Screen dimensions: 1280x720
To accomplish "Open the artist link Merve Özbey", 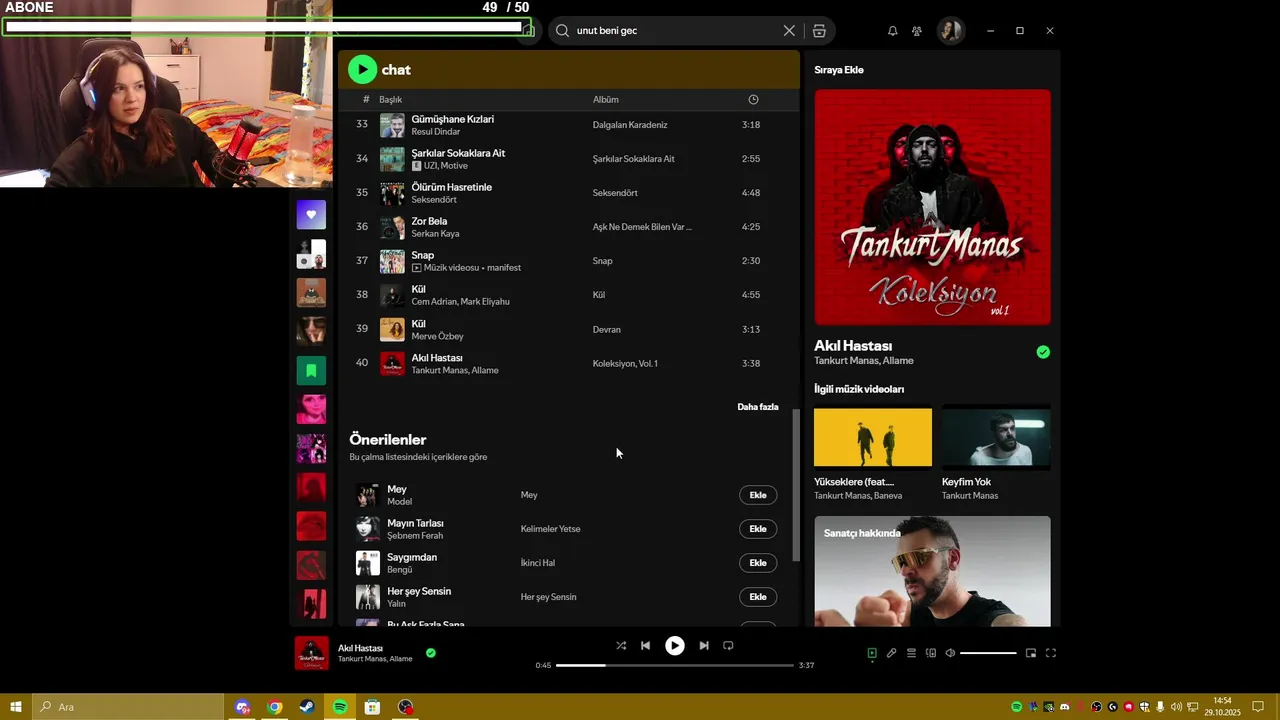I will pos(437,336).
